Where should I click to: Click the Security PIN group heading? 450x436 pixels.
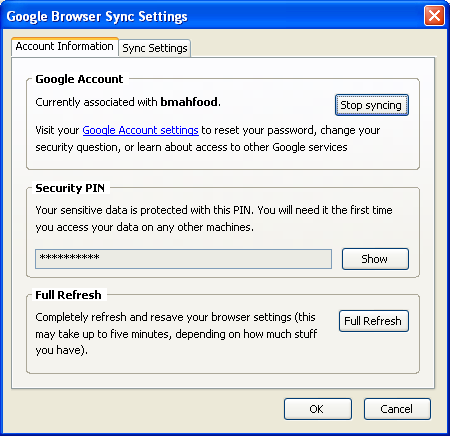pos(70,188)
